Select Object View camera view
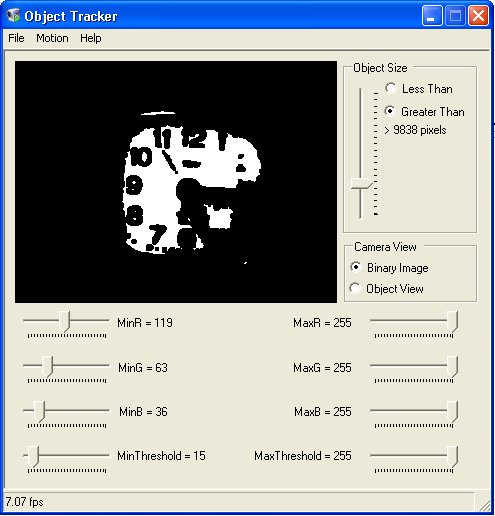 pos(387,288)
